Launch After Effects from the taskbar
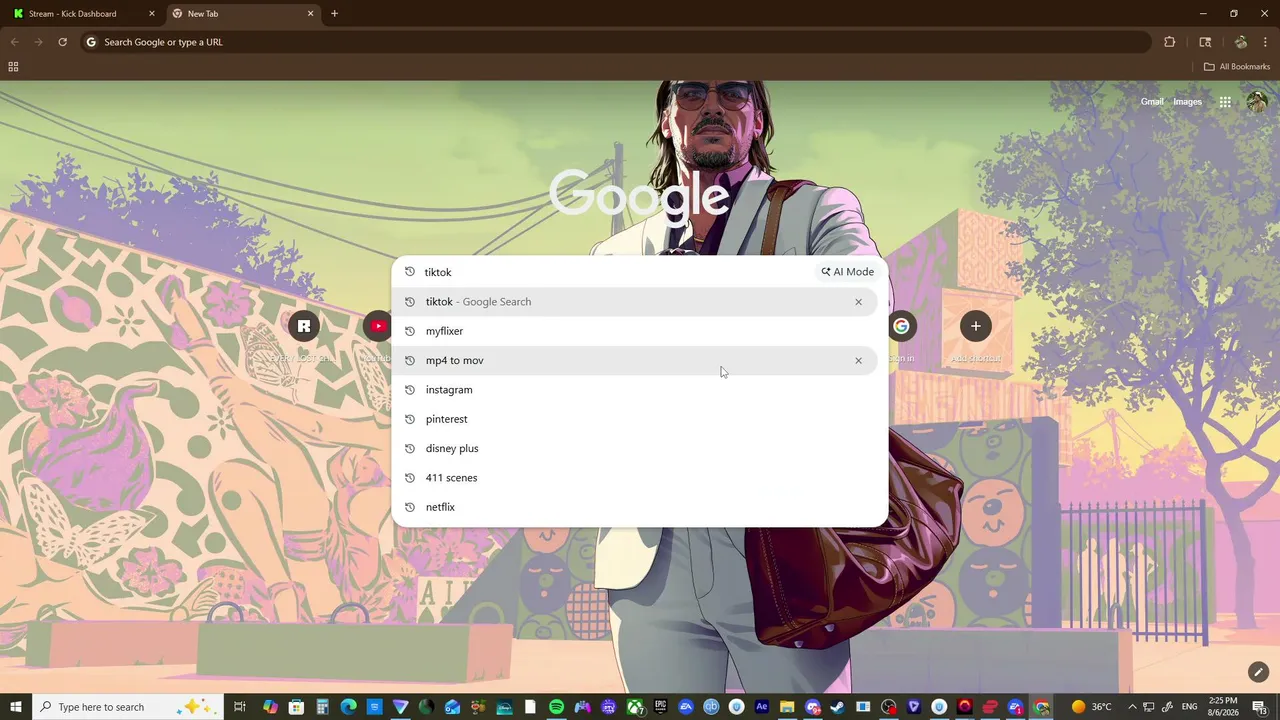The image size is (1280, 720). click(762, 707)
